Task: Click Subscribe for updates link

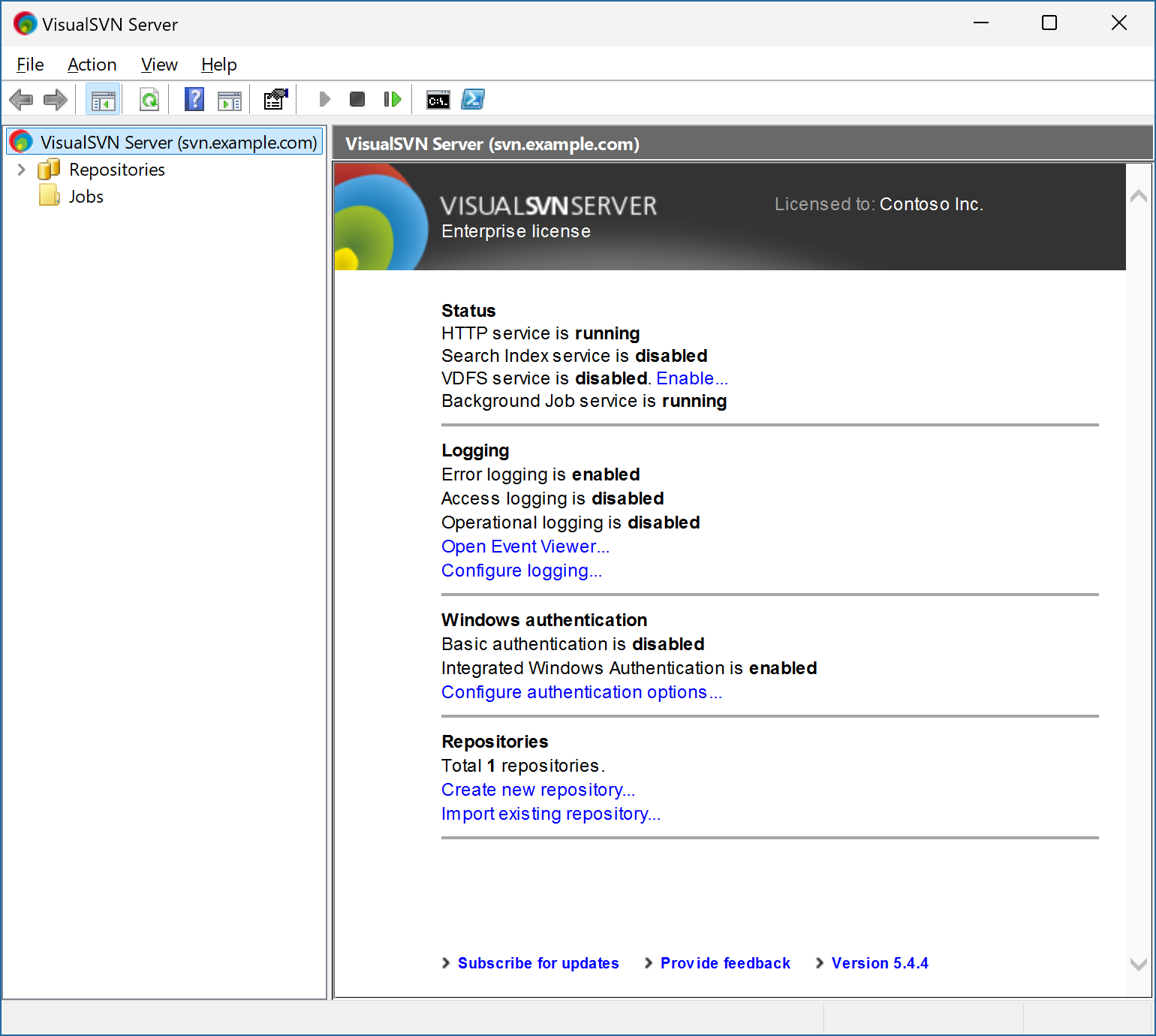Action: [538, 963]
